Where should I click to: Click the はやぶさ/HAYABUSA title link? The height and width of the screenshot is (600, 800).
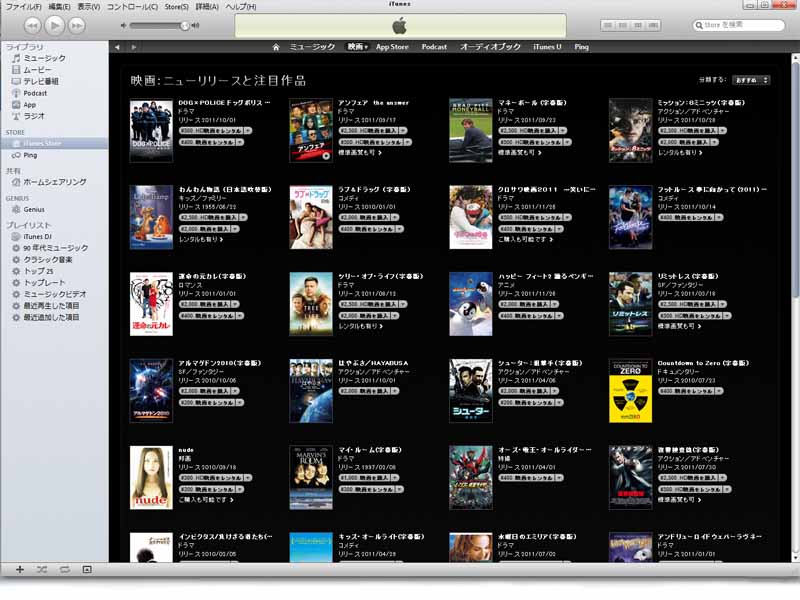[x=373, y=363]
